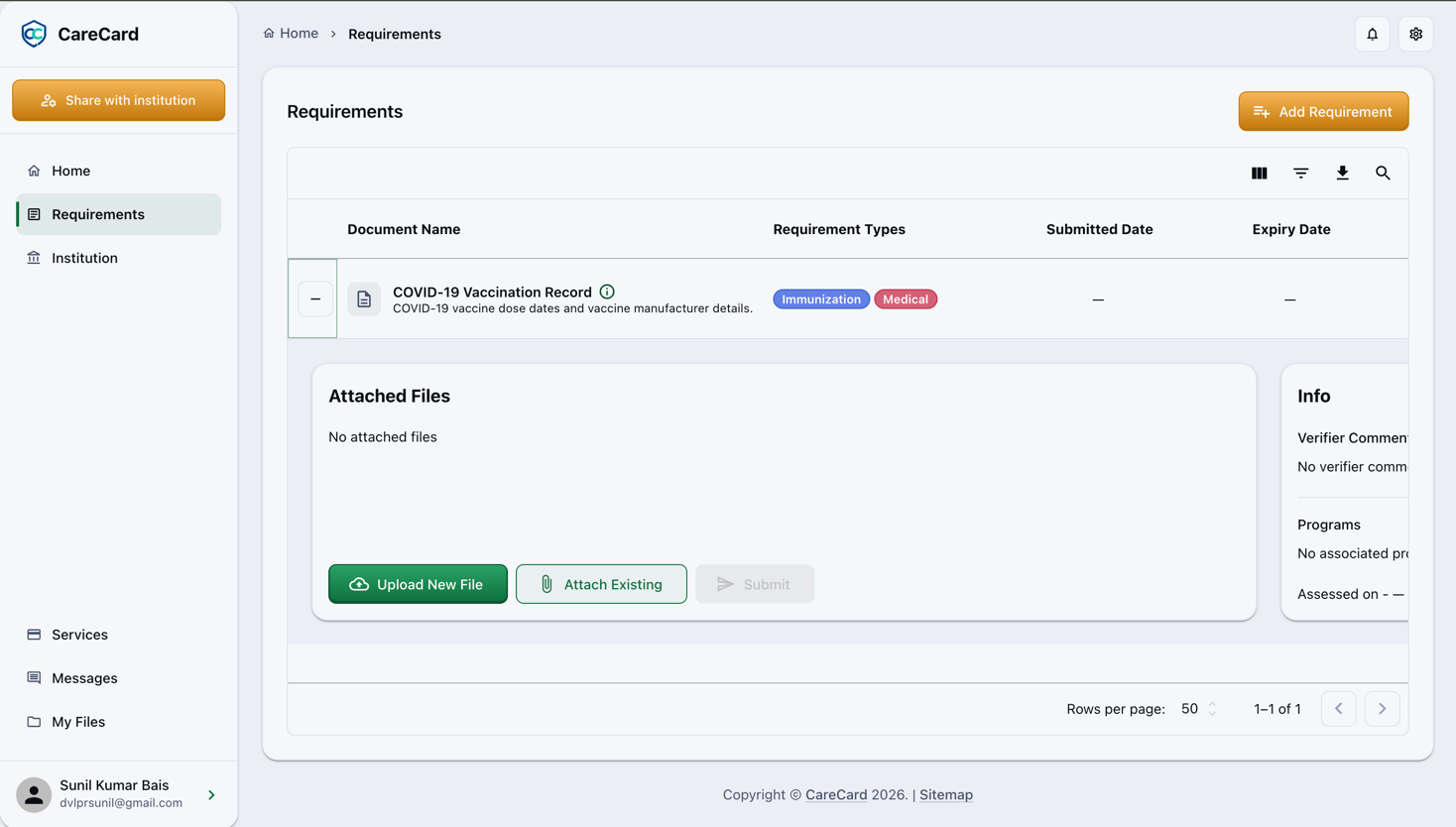Go to the next page of results

(x=1383, y=709)
